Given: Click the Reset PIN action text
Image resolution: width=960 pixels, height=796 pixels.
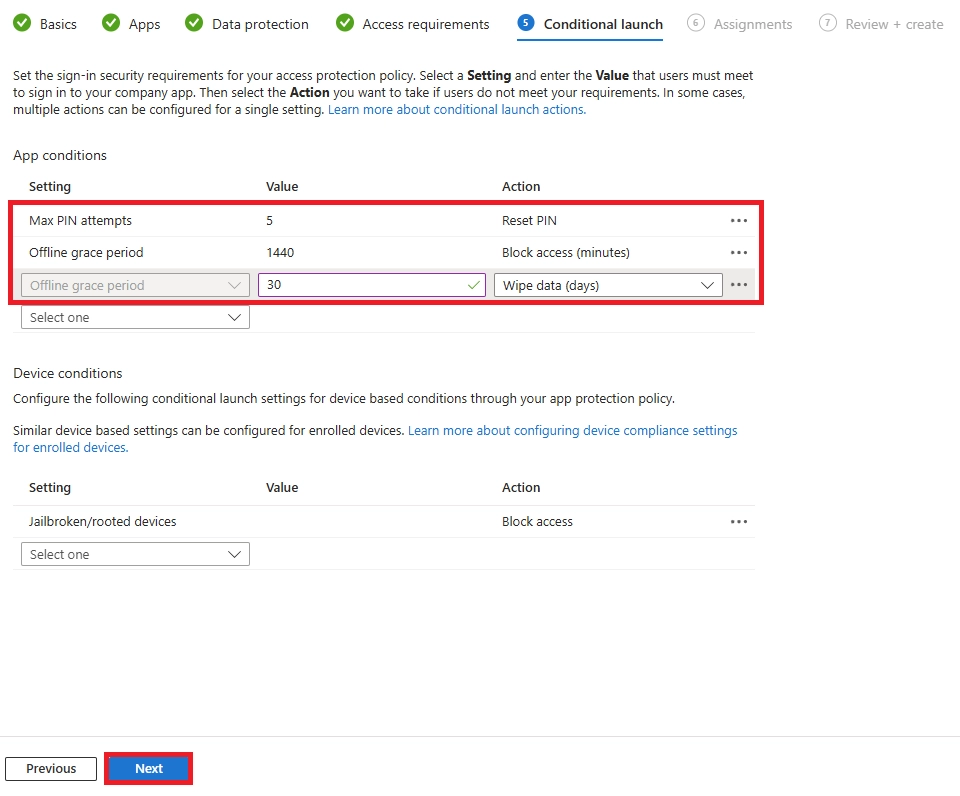Looking at the screenshot, I should pos(529,220).
